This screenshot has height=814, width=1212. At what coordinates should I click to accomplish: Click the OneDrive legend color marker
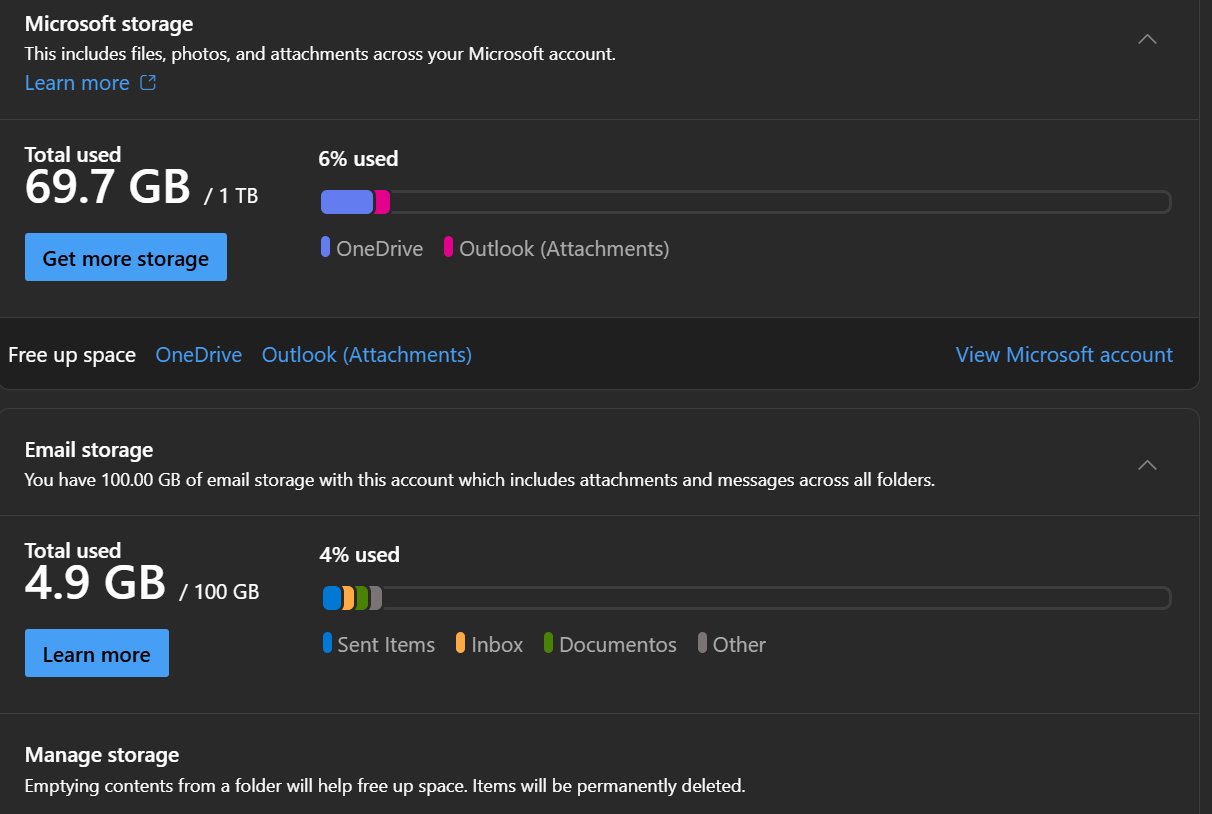coord(326,247)
